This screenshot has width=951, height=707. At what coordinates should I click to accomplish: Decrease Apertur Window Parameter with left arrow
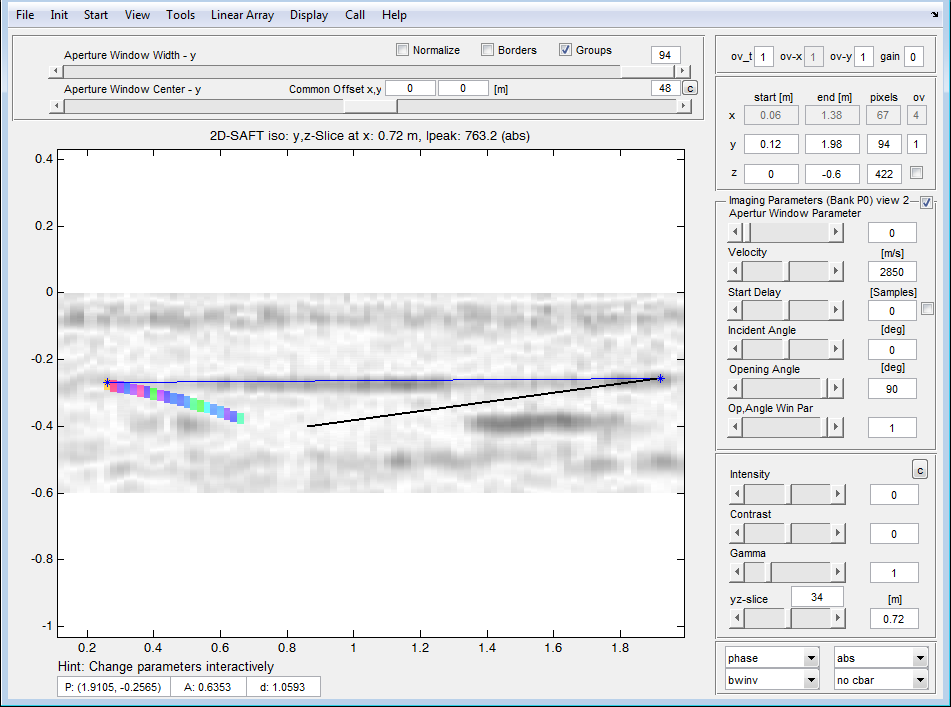tap(735, 232)
